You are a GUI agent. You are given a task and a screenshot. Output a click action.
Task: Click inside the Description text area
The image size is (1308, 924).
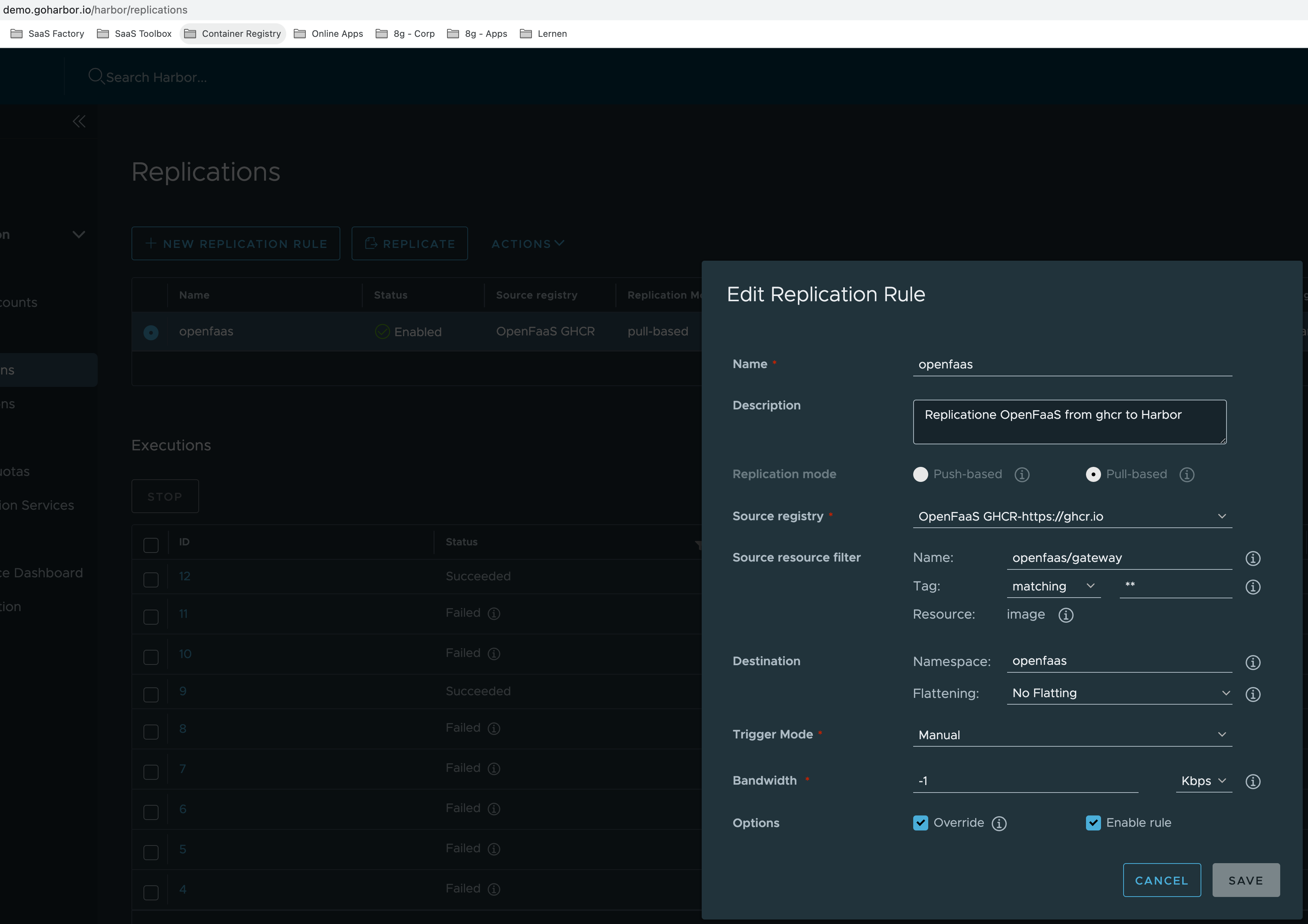[1069, 421]
